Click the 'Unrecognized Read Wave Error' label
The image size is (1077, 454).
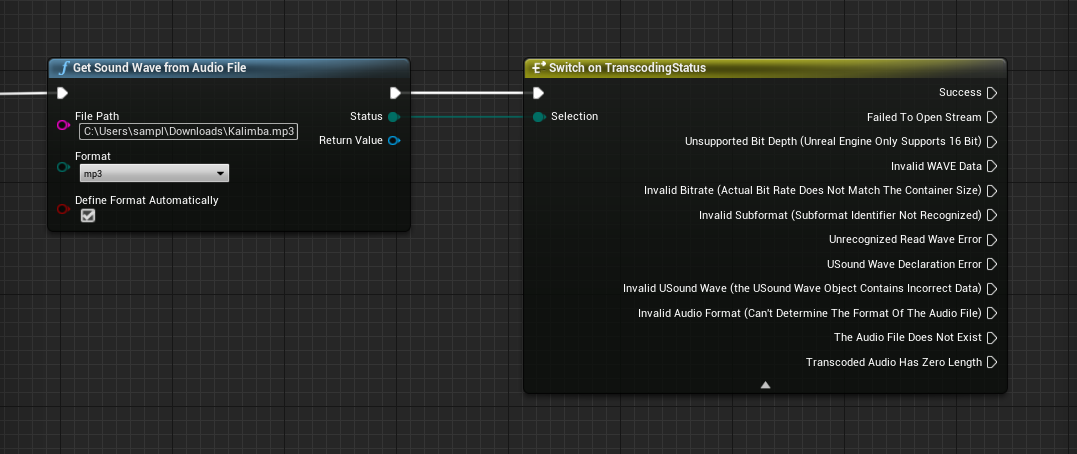[905, 240]
